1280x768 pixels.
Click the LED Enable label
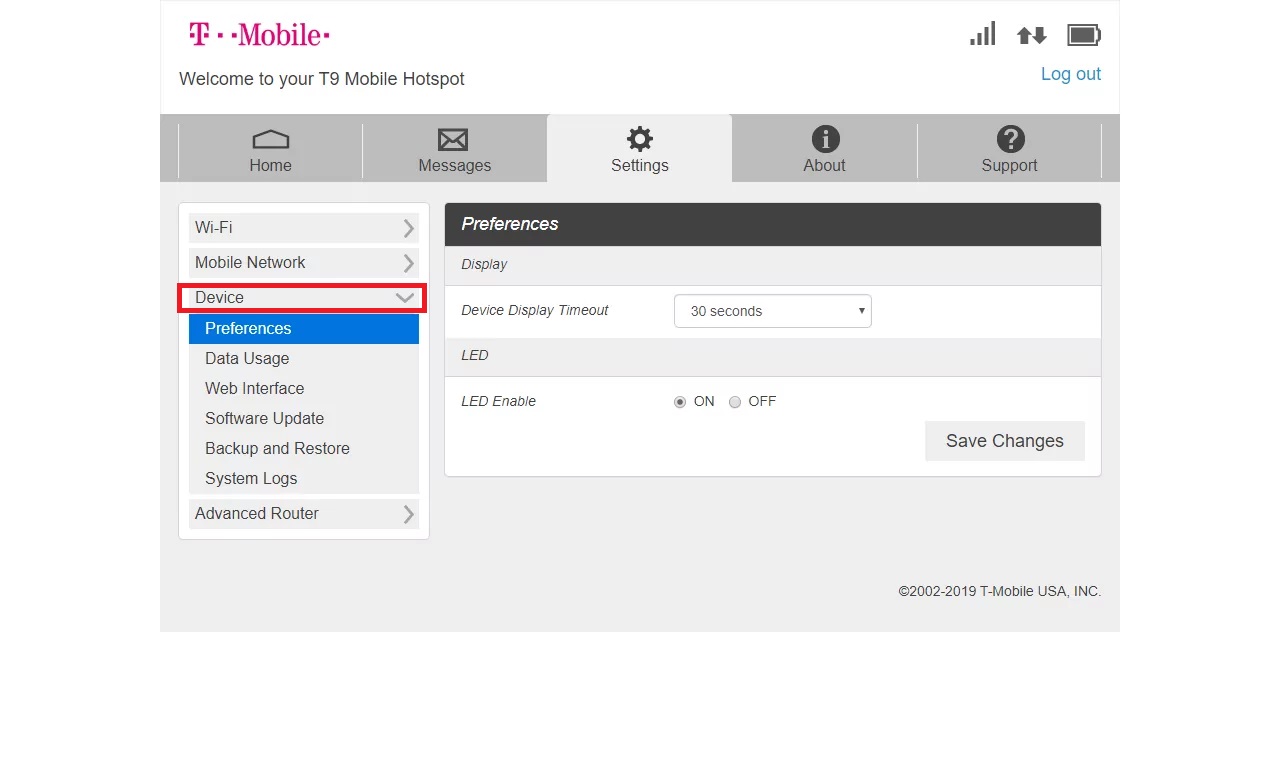[x=499, y=402]
